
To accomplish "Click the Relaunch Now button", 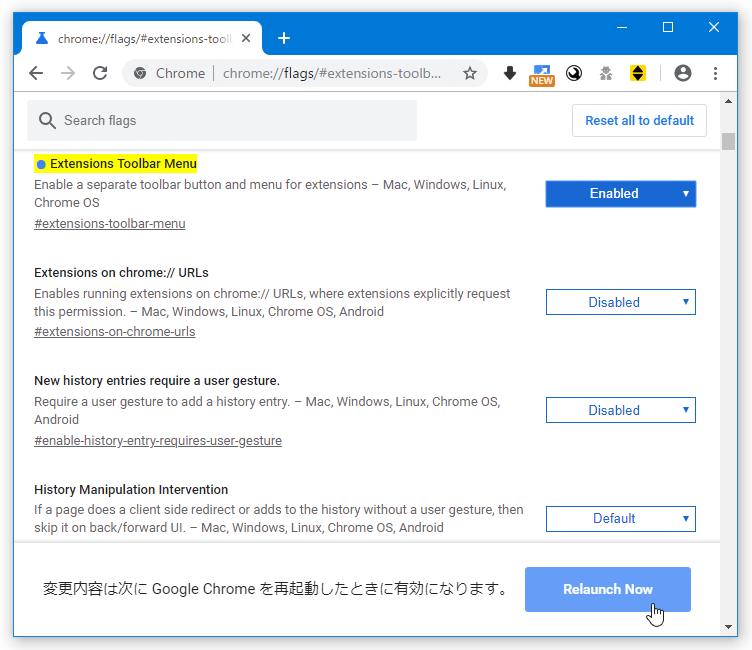I will pyautogui.click(x=608, y=589).
